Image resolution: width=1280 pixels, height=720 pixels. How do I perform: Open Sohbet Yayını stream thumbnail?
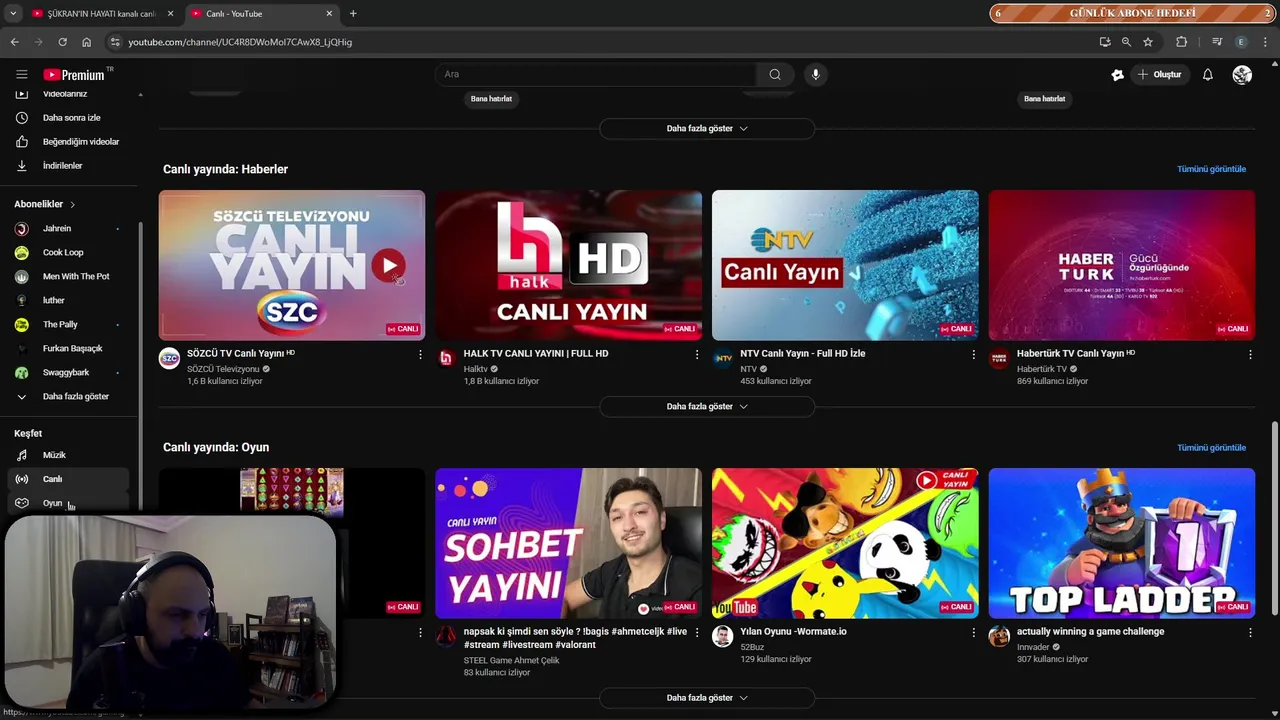coord(568,543)
